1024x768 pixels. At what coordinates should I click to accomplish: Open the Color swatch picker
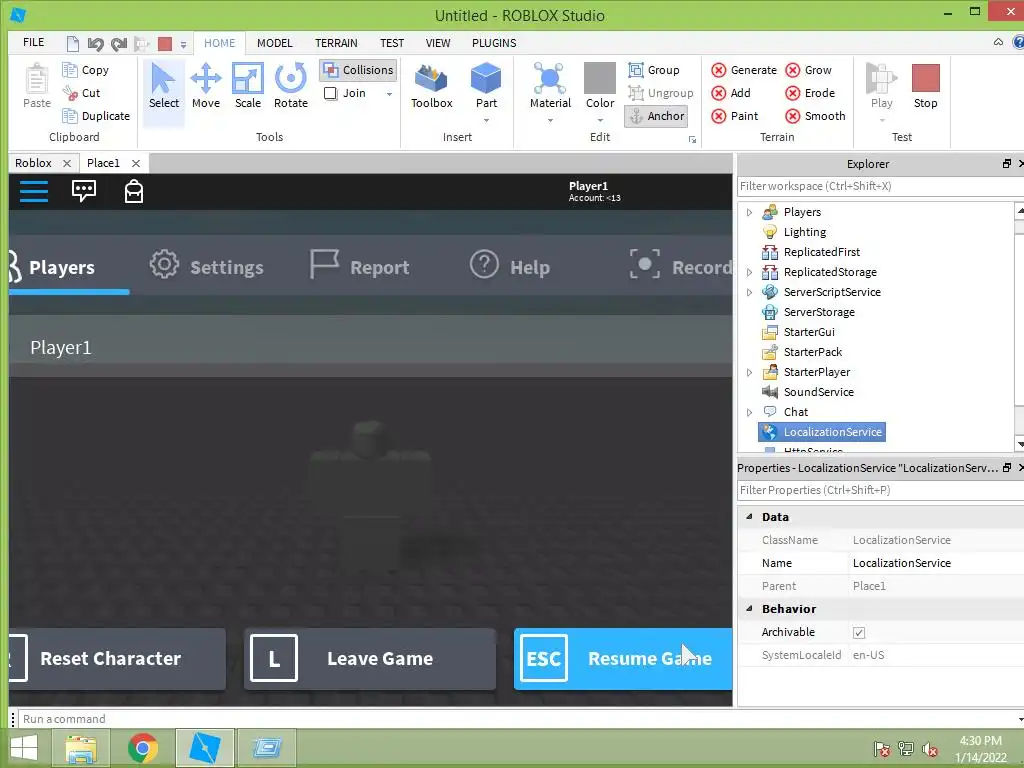tap(600, 79)
